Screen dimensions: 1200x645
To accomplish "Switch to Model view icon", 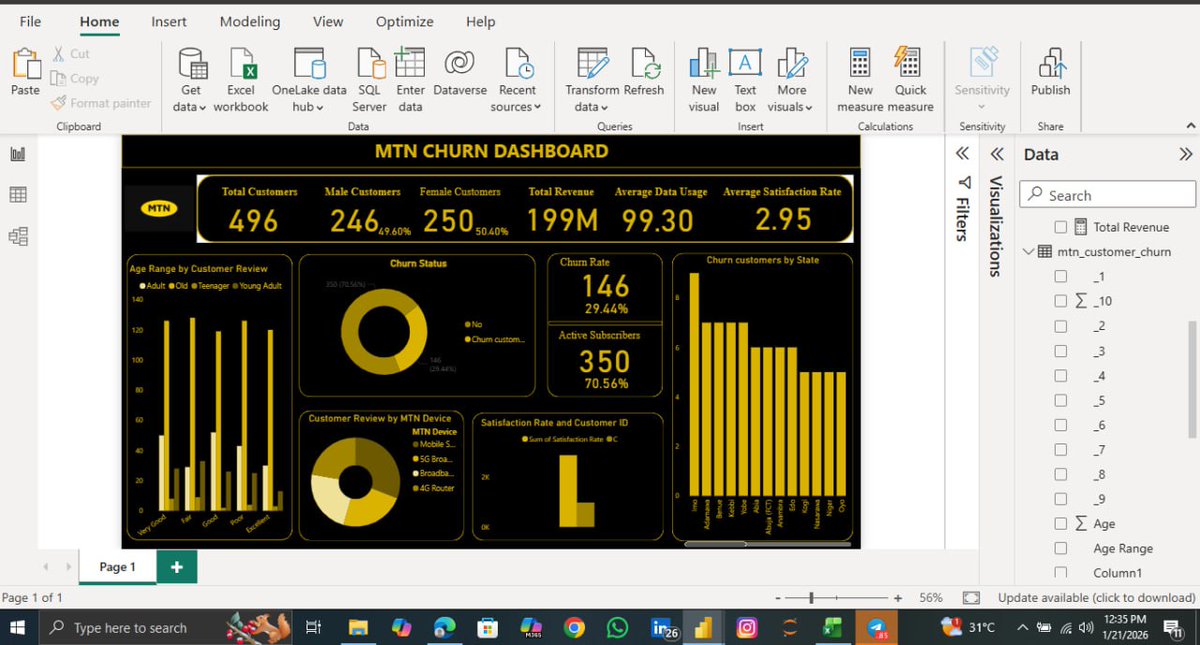I will coord(18,236).
